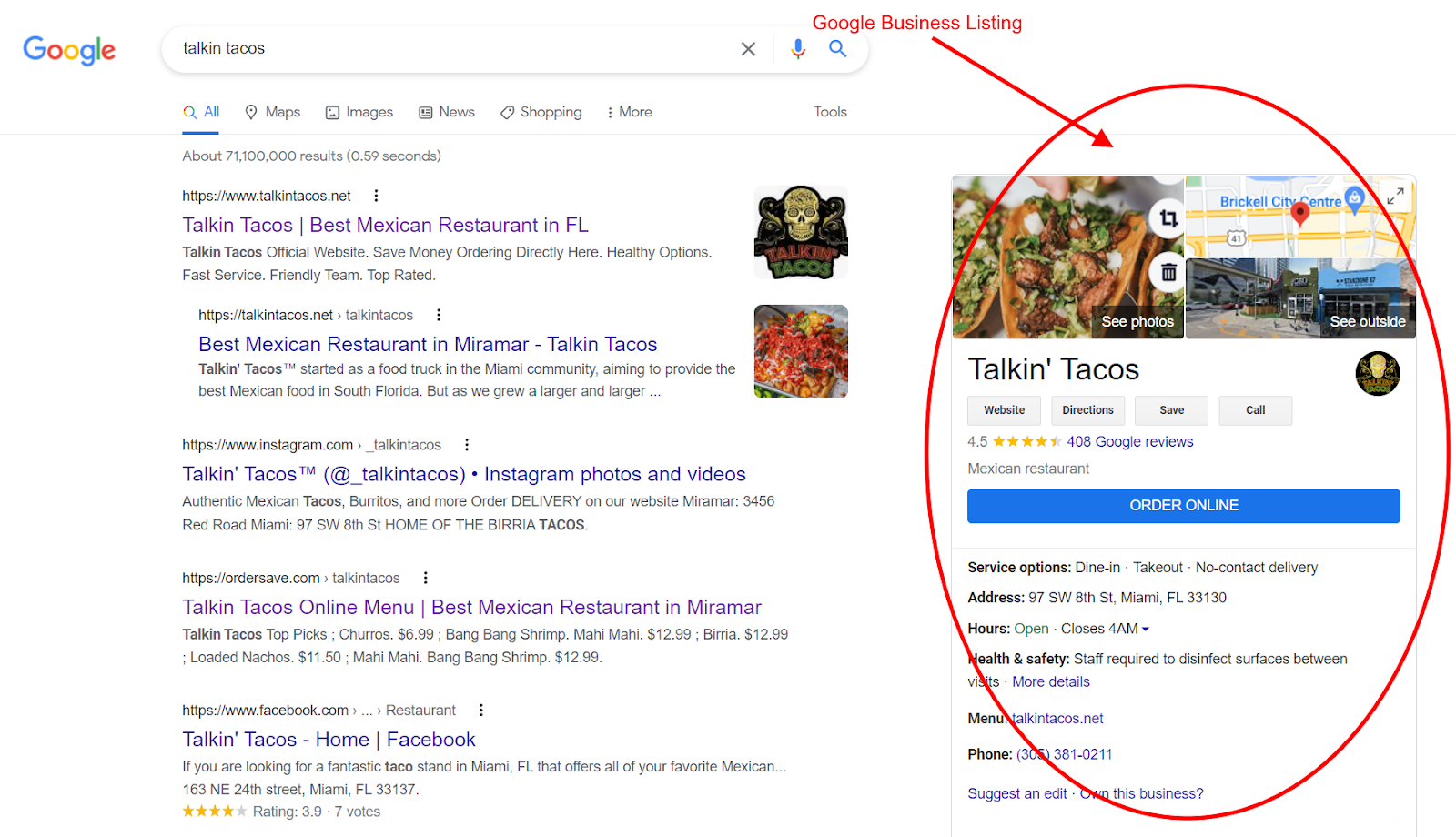Click the More details health link

click(x=1051, y=682)
